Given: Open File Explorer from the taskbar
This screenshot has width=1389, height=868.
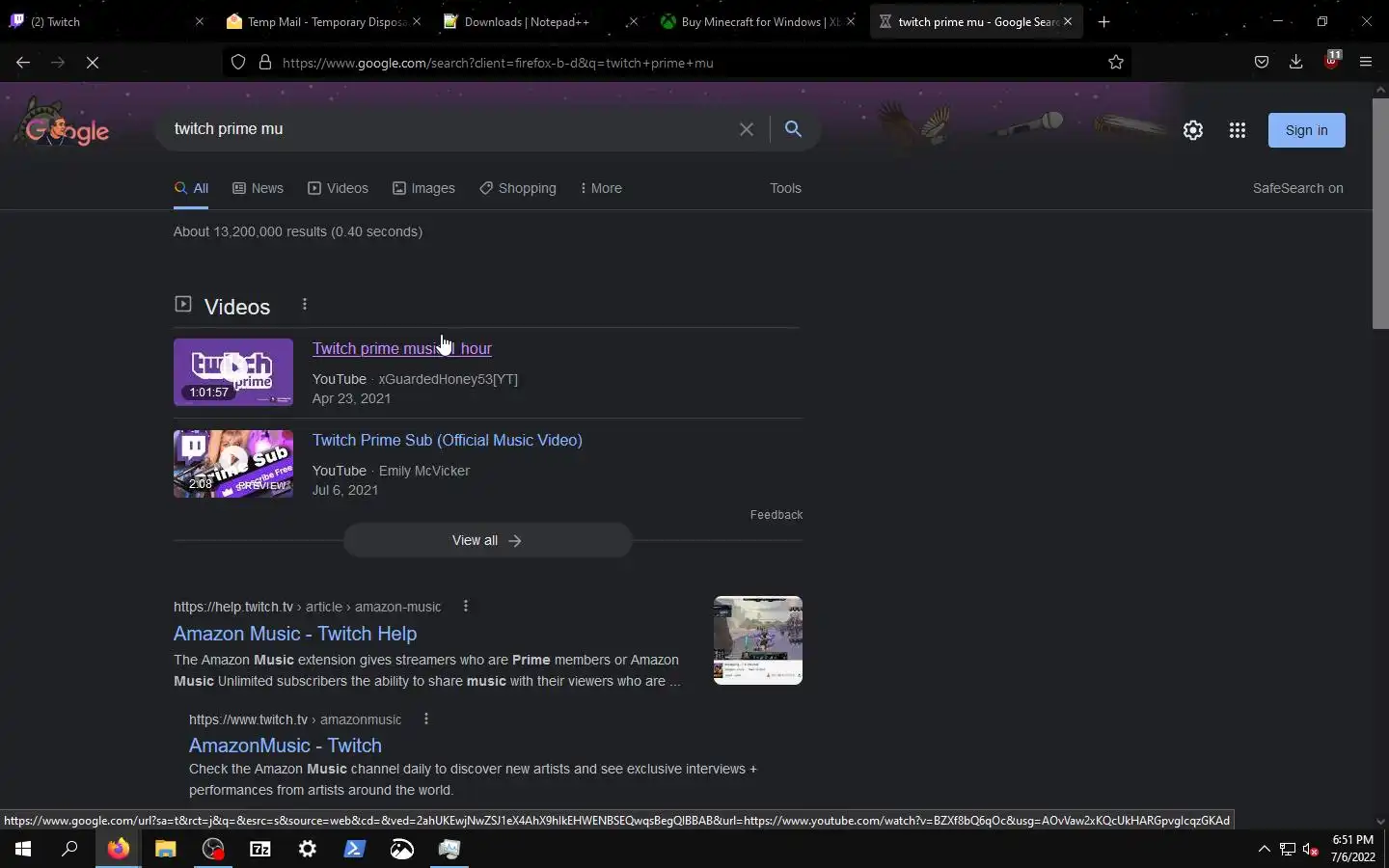Looking at the screenshot, I should 165,849.
